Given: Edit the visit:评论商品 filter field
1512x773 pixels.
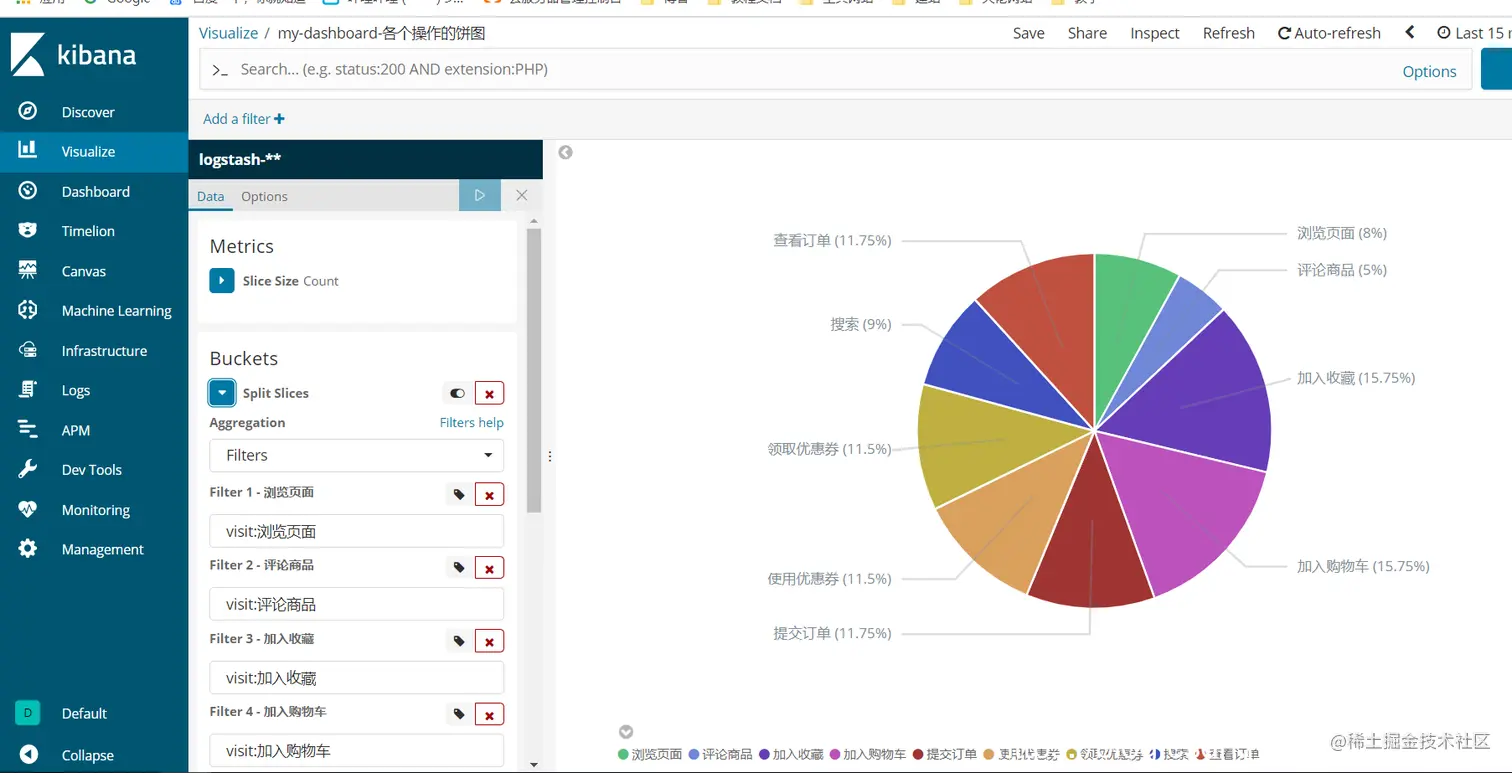Looking at the screenshot, I should coord(357,604).
